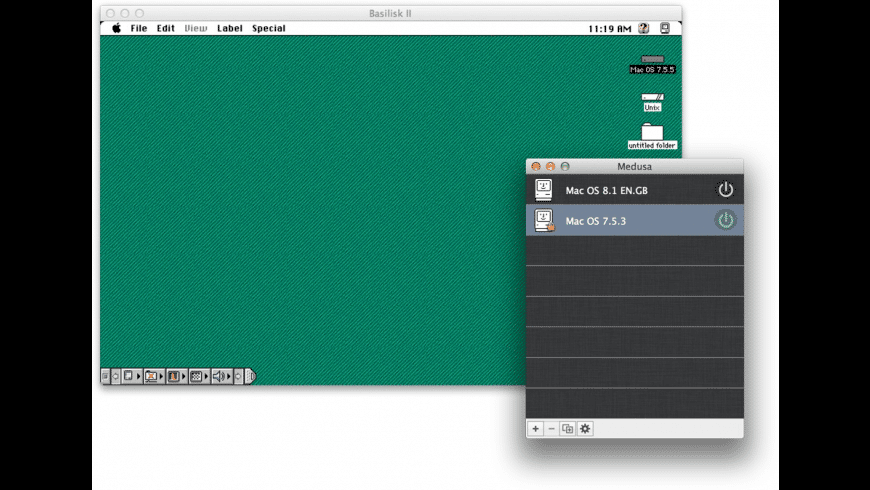The image size is (870, 490).
Task: Duplicate the selected machine in Medusa
Action: (x=568, y=428)
